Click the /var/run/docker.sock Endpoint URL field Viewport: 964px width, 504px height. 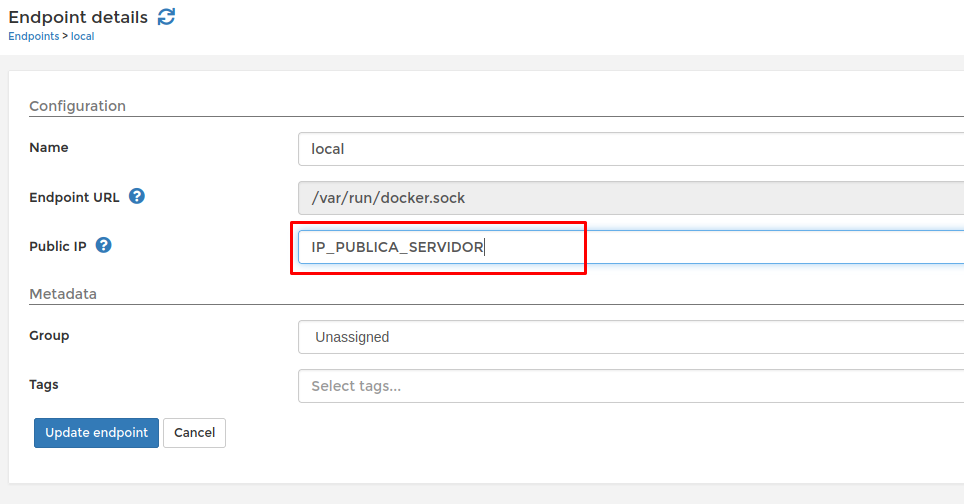pos(630,198)
